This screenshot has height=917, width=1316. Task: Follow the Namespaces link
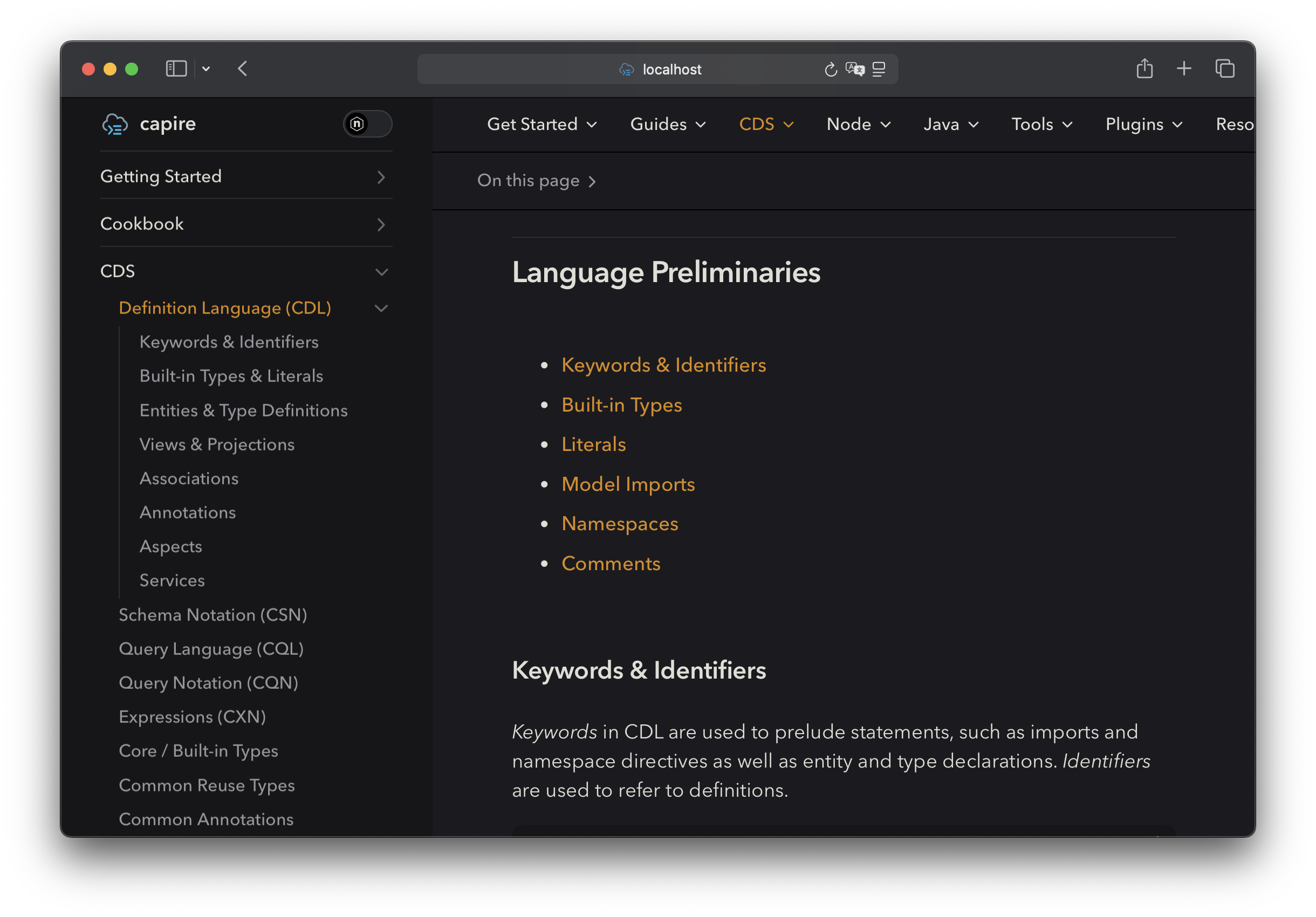pyautogui.click(x=620, y=524)
